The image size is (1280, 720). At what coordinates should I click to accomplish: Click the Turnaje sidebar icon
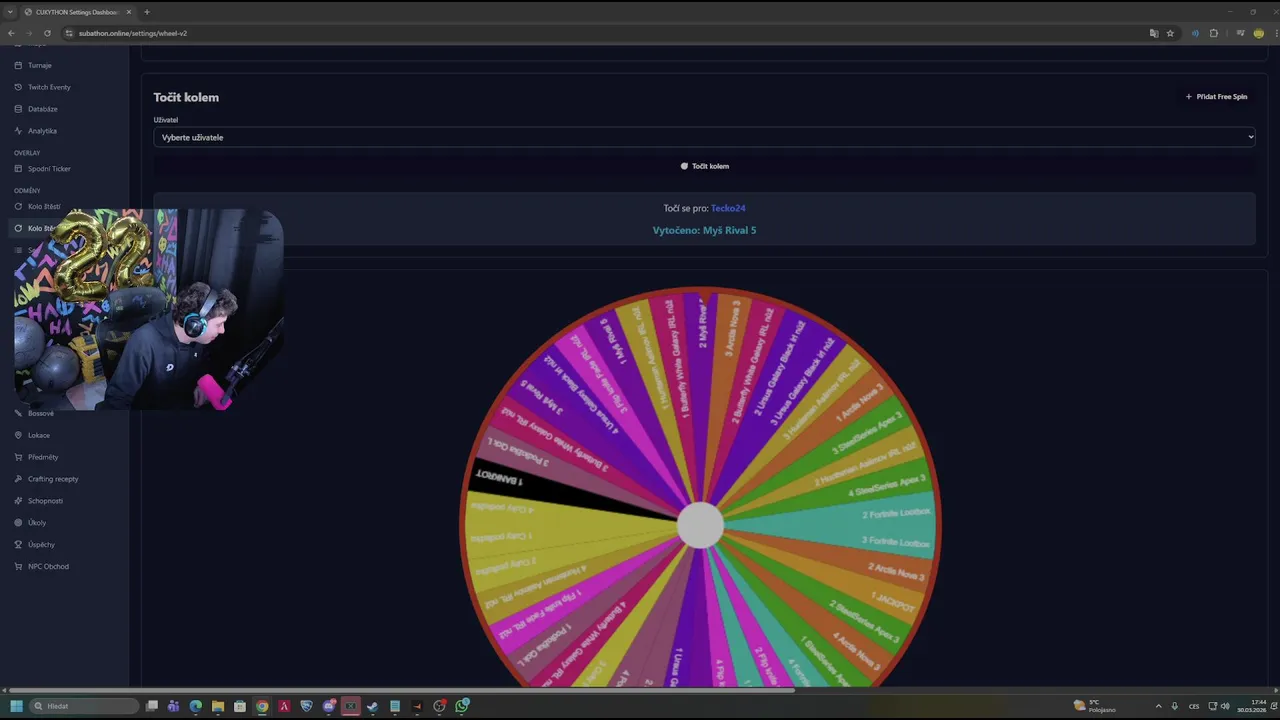click(18, 65)
